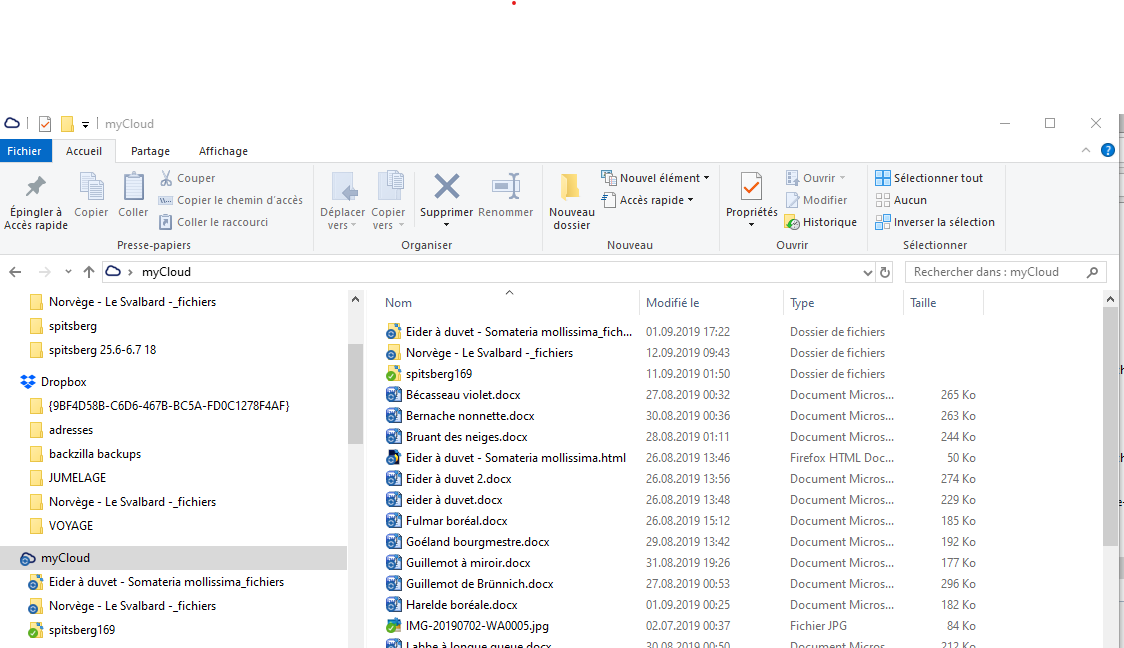Image resolution: width=1124 pixels, height=648 pixels.
Task: Click the Épingler à Accès rapide pin icon
Action: point(36,187)
